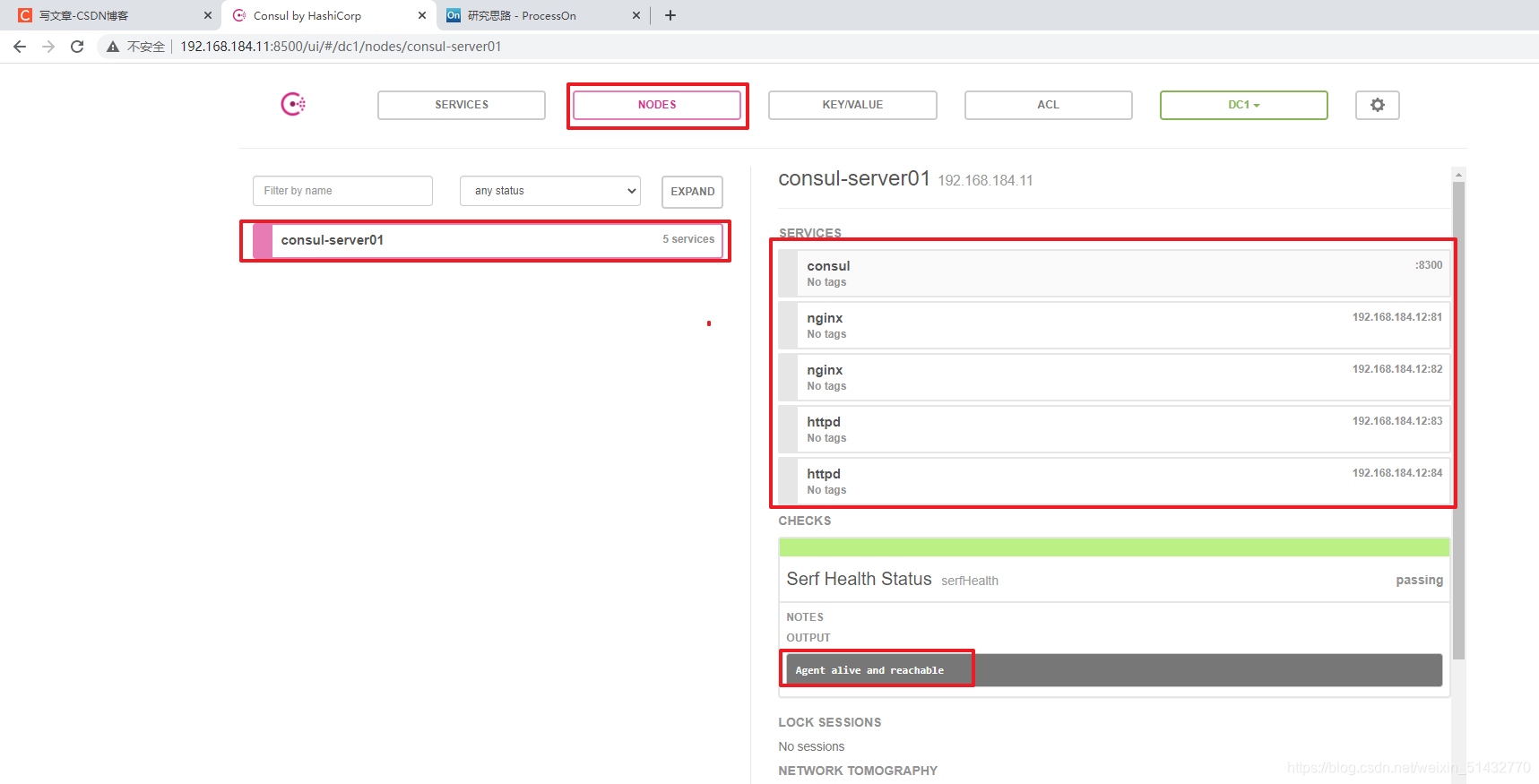Open the KEY/VALUE navigation tab
The image size is (1539, 784).
852,105
